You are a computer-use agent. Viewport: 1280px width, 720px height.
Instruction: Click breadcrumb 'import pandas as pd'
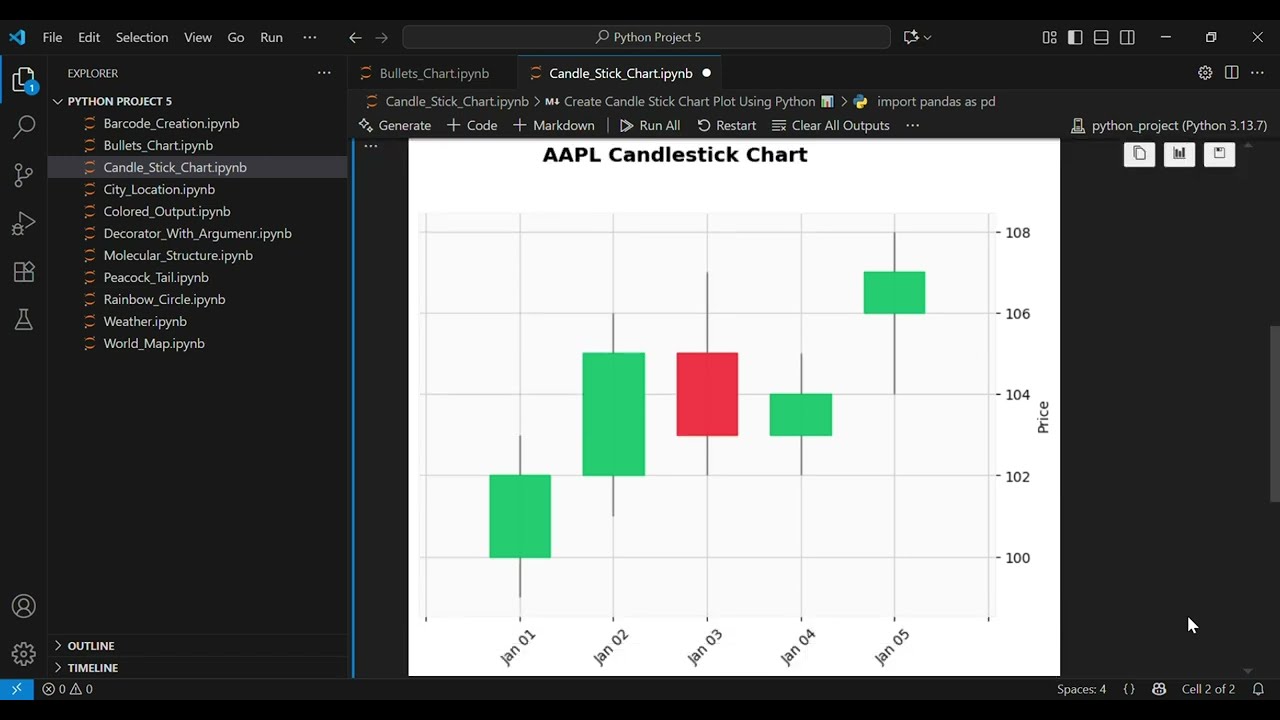pos(935,101)
